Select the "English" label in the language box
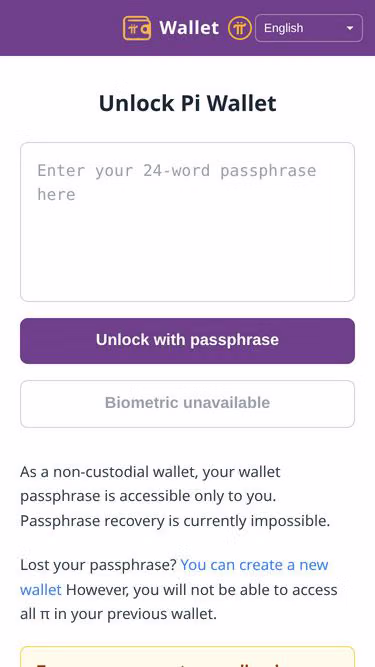This screenshot has width=375, height=667. tap(284, 28)
